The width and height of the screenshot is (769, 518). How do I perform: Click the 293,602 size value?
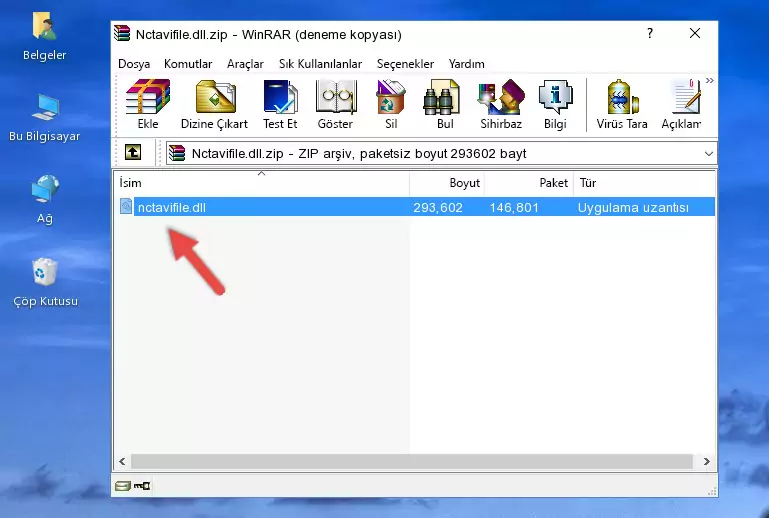(x=437, y=207)
